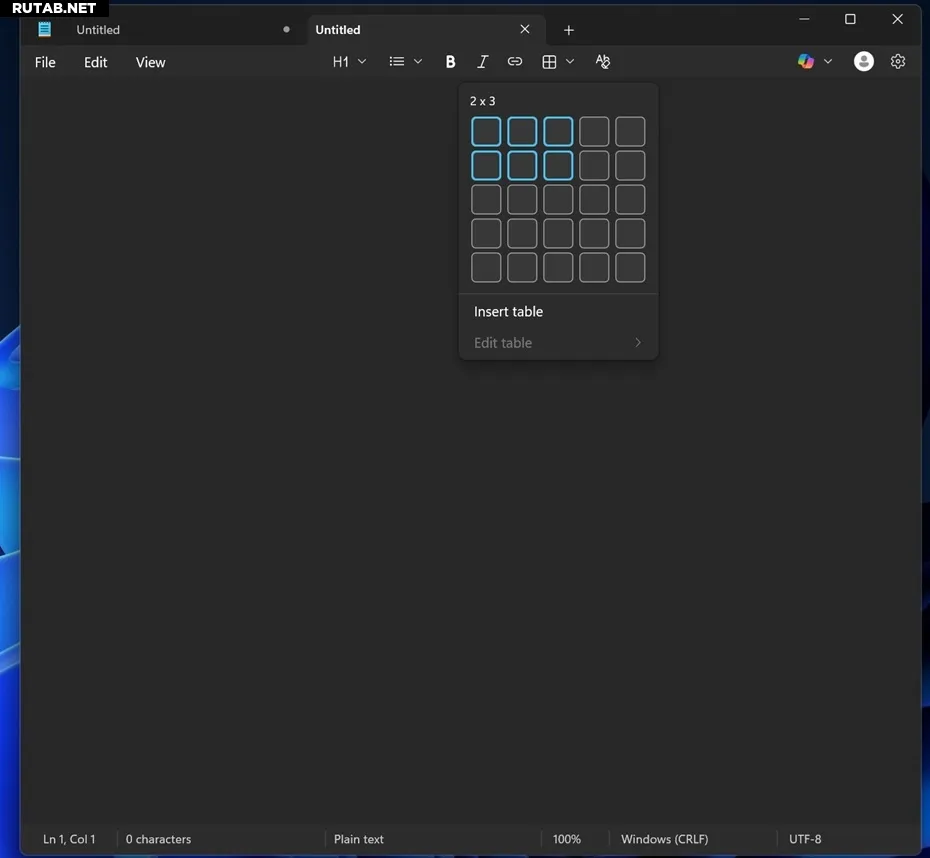Add a new tab with plus button
Screen dimensions: 930x858
pyautogui.click(x=569, y=30)
